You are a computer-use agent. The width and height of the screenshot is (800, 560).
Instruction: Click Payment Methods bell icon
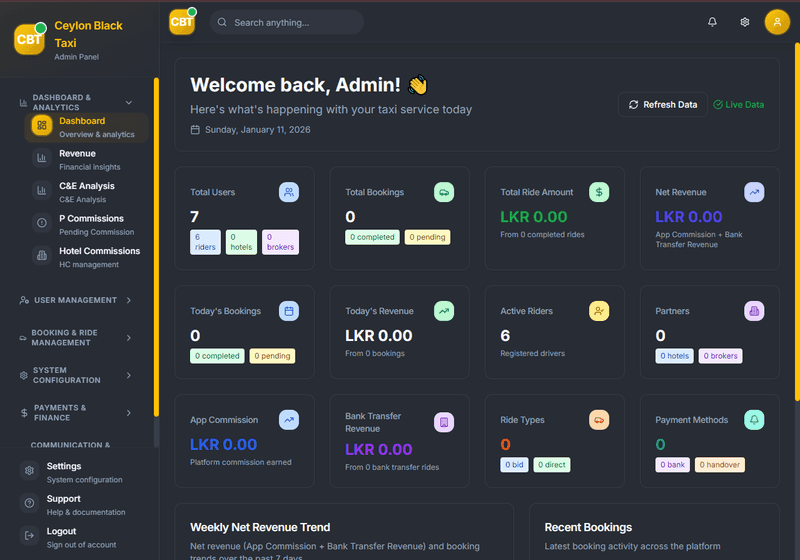click(x=754, y=420)
